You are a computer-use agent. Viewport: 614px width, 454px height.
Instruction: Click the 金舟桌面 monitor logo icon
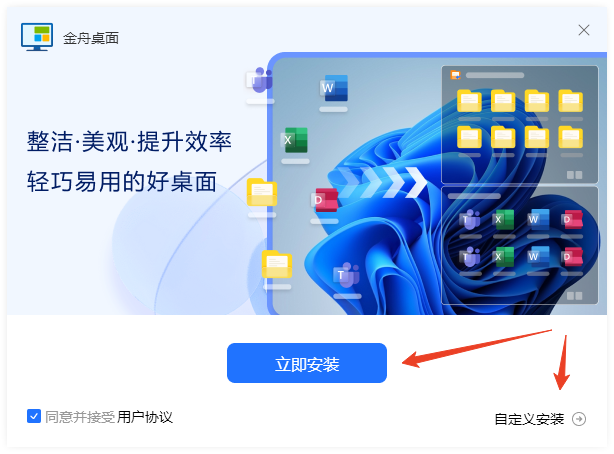click(x=37, y=37)
